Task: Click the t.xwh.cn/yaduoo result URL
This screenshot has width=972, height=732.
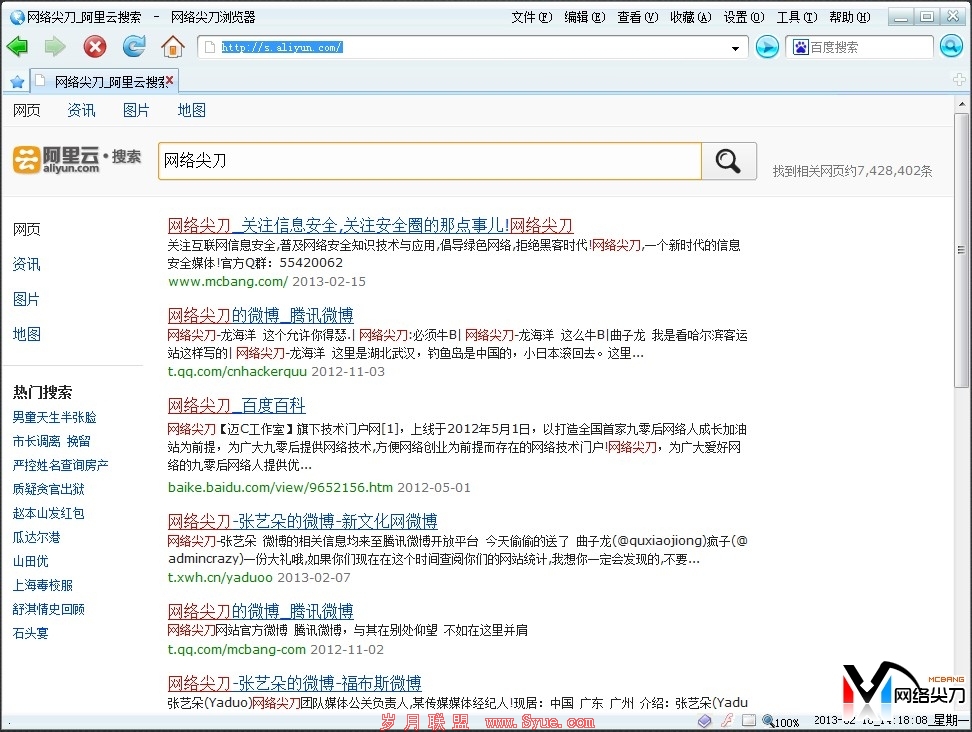Action: 220,578
